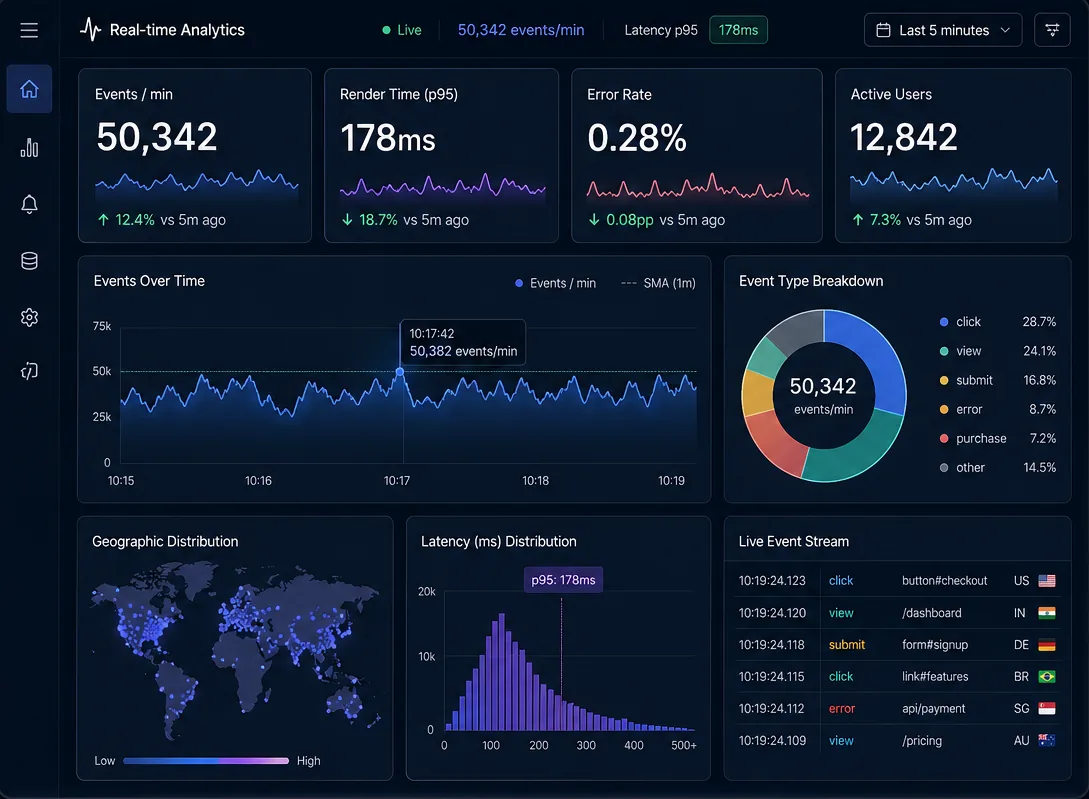
Task: Open notifications bell icon
Action: [x=29, y=205]
